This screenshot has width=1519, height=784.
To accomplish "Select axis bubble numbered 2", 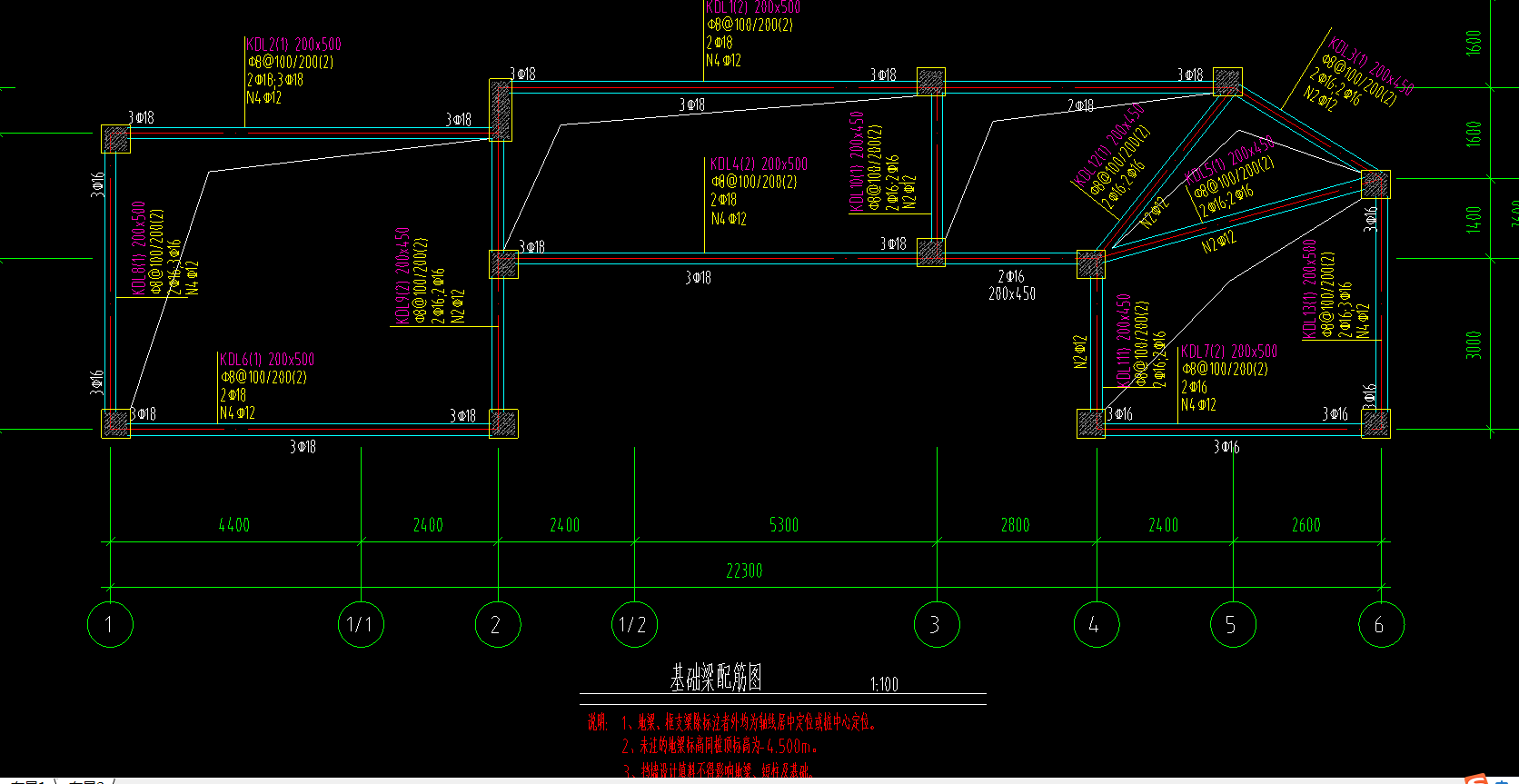I will pyautogui.click(x=498, y=624).
